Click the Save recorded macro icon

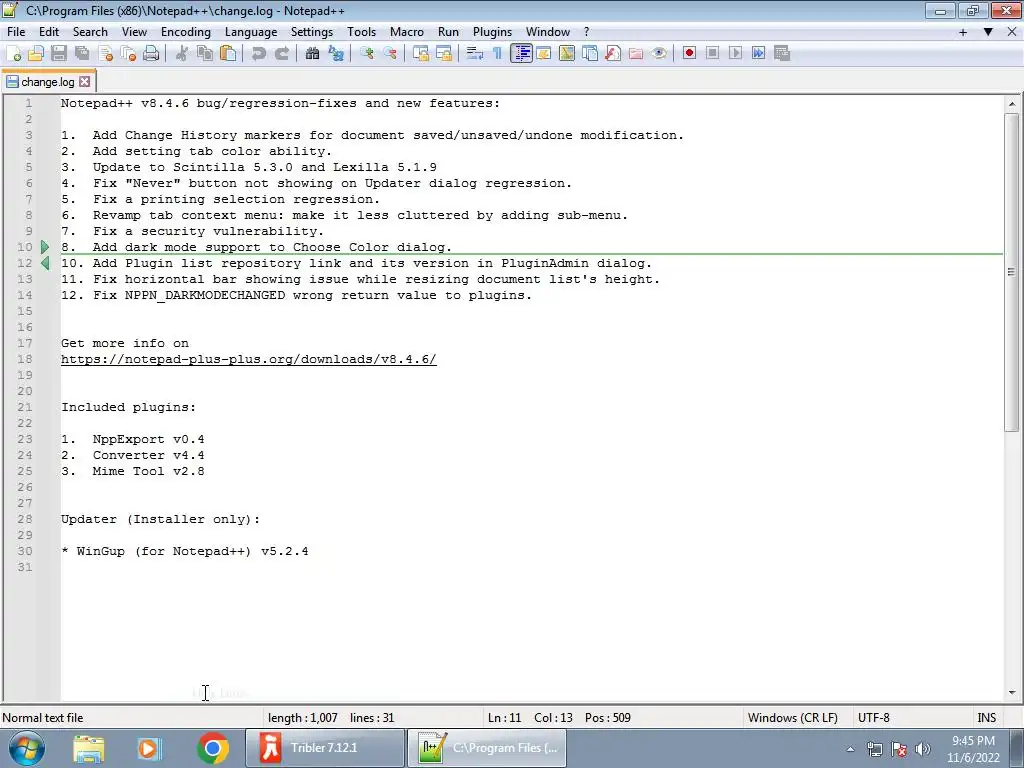(x=782, y=54)
